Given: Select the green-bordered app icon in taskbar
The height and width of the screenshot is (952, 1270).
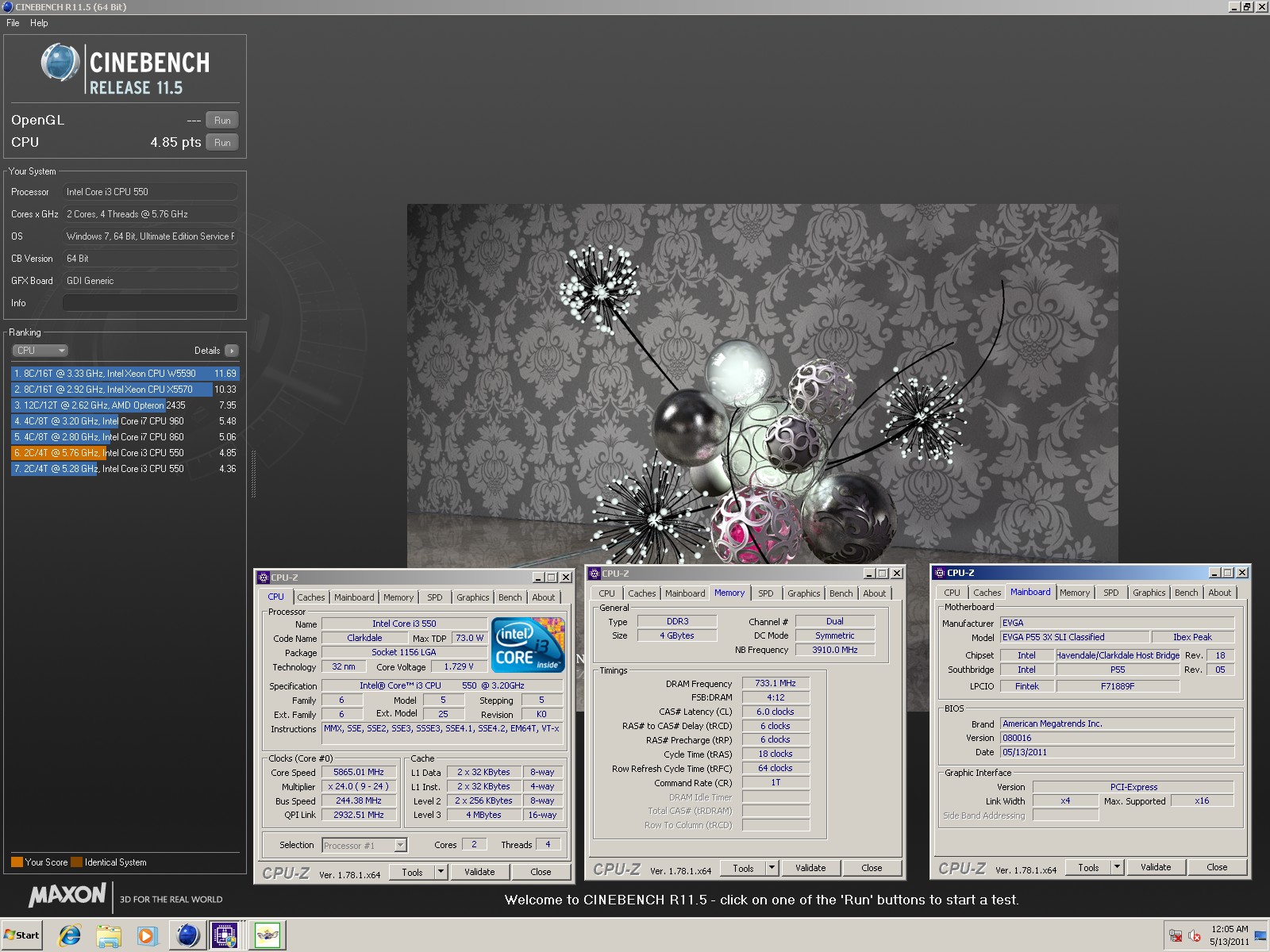Looking at the screenshot, I should tap(267, 935).
